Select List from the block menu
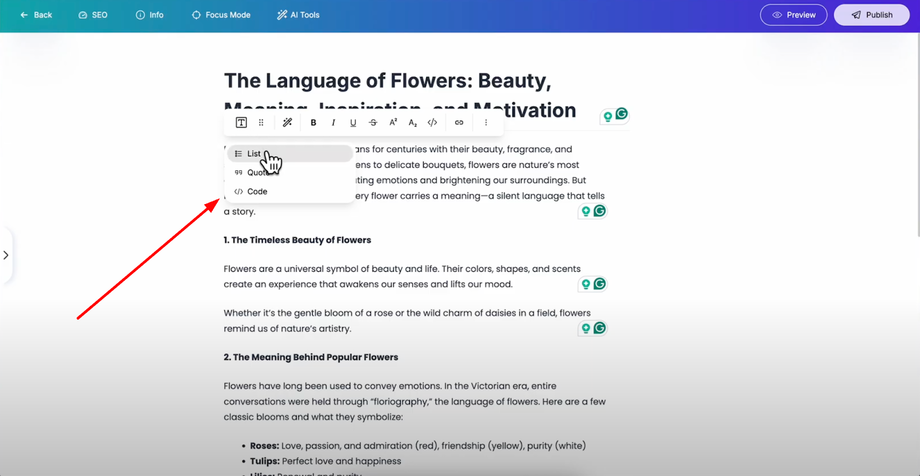 click(x=254, y=154)
